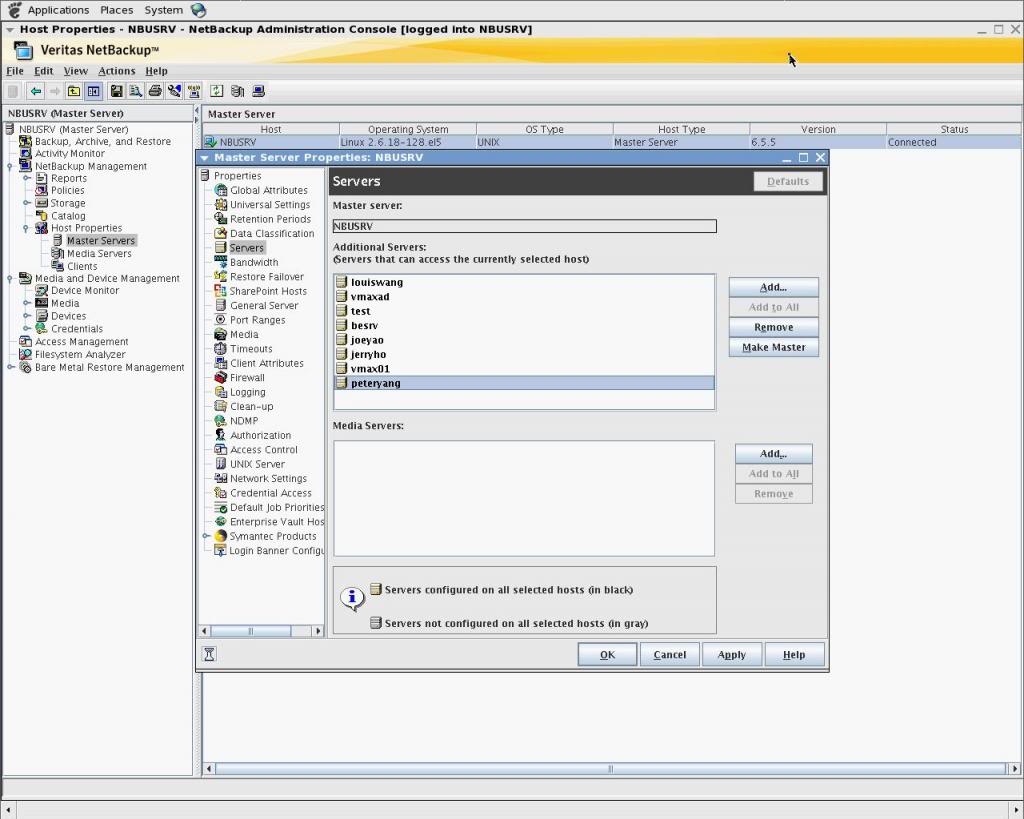The height and width of the screenshot is (819, 1024).
Task: Click the dialog's Help button
Action: coord(794,654)
